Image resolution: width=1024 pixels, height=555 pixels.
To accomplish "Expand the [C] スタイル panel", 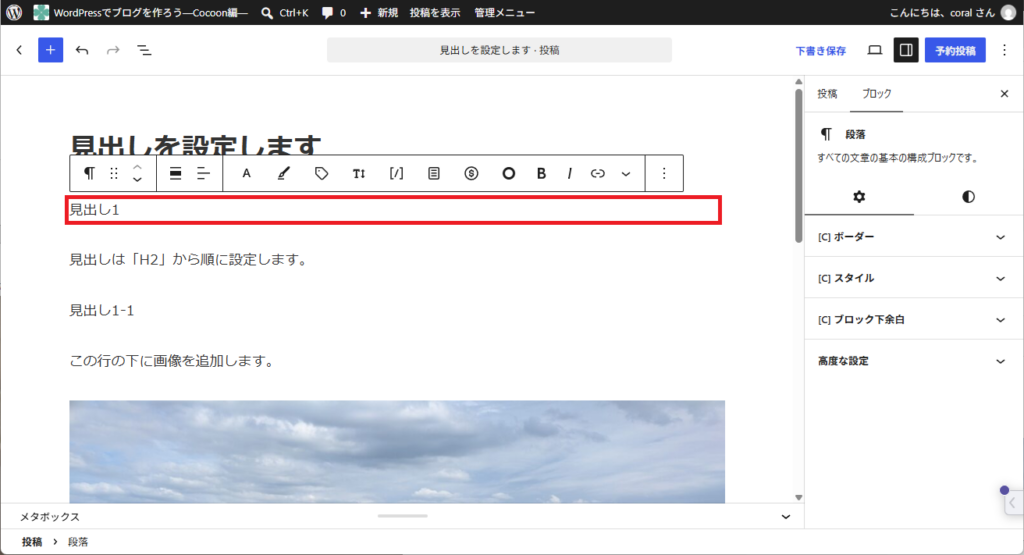I will pos(913,278).
